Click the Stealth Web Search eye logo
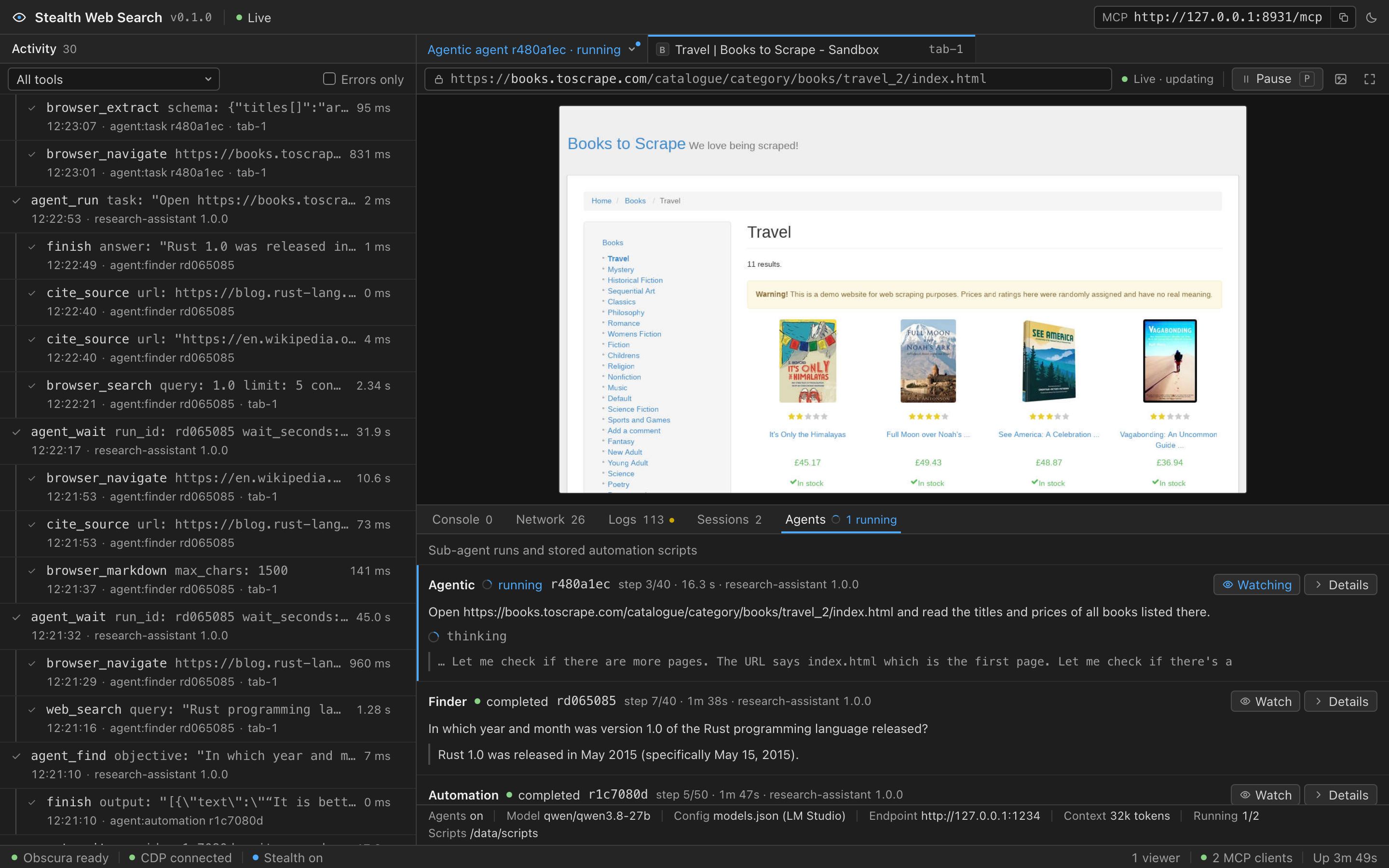This screenshot has width=1389, height=868. (19, 17)
